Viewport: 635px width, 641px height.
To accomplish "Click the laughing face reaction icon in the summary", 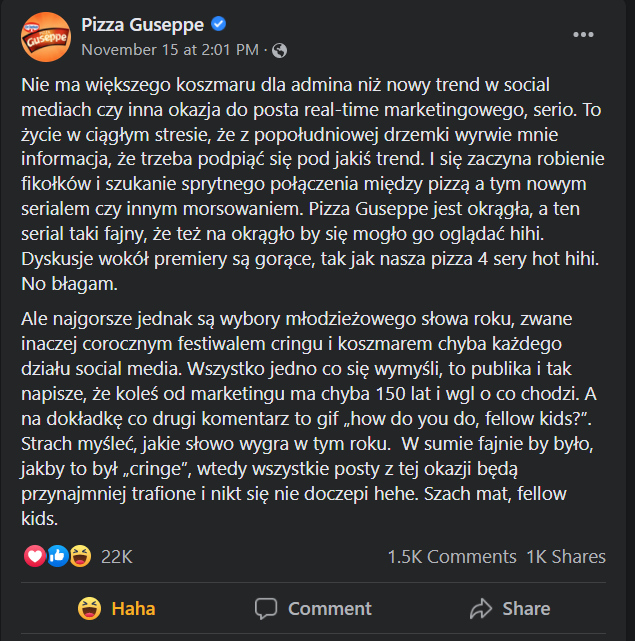I will coord(81,556).
